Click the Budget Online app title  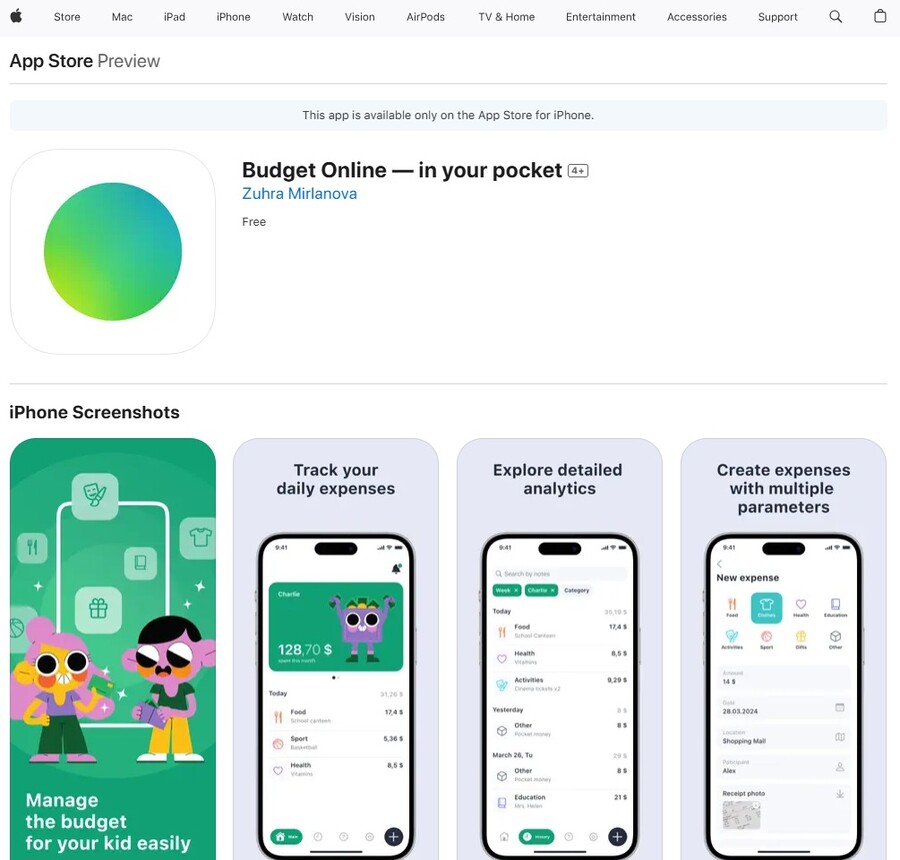(x=402, y=170)
